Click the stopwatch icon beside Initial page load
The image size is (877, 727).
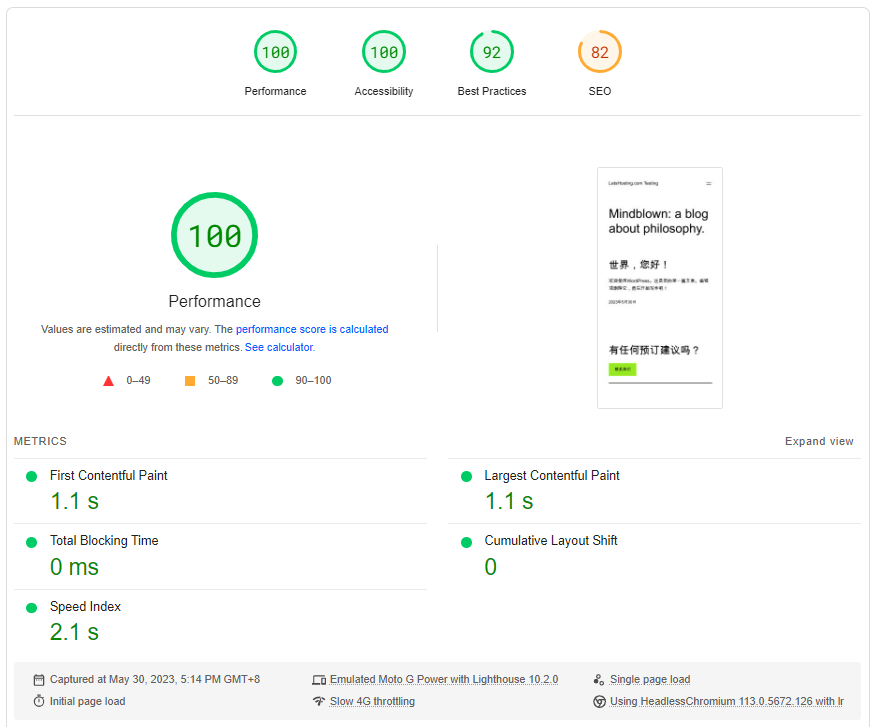click(x=39, y=701)
